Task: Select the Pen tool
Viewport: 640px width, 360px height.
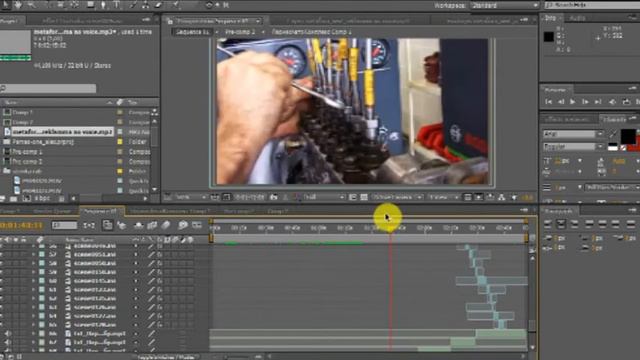Action: point(104,5)
